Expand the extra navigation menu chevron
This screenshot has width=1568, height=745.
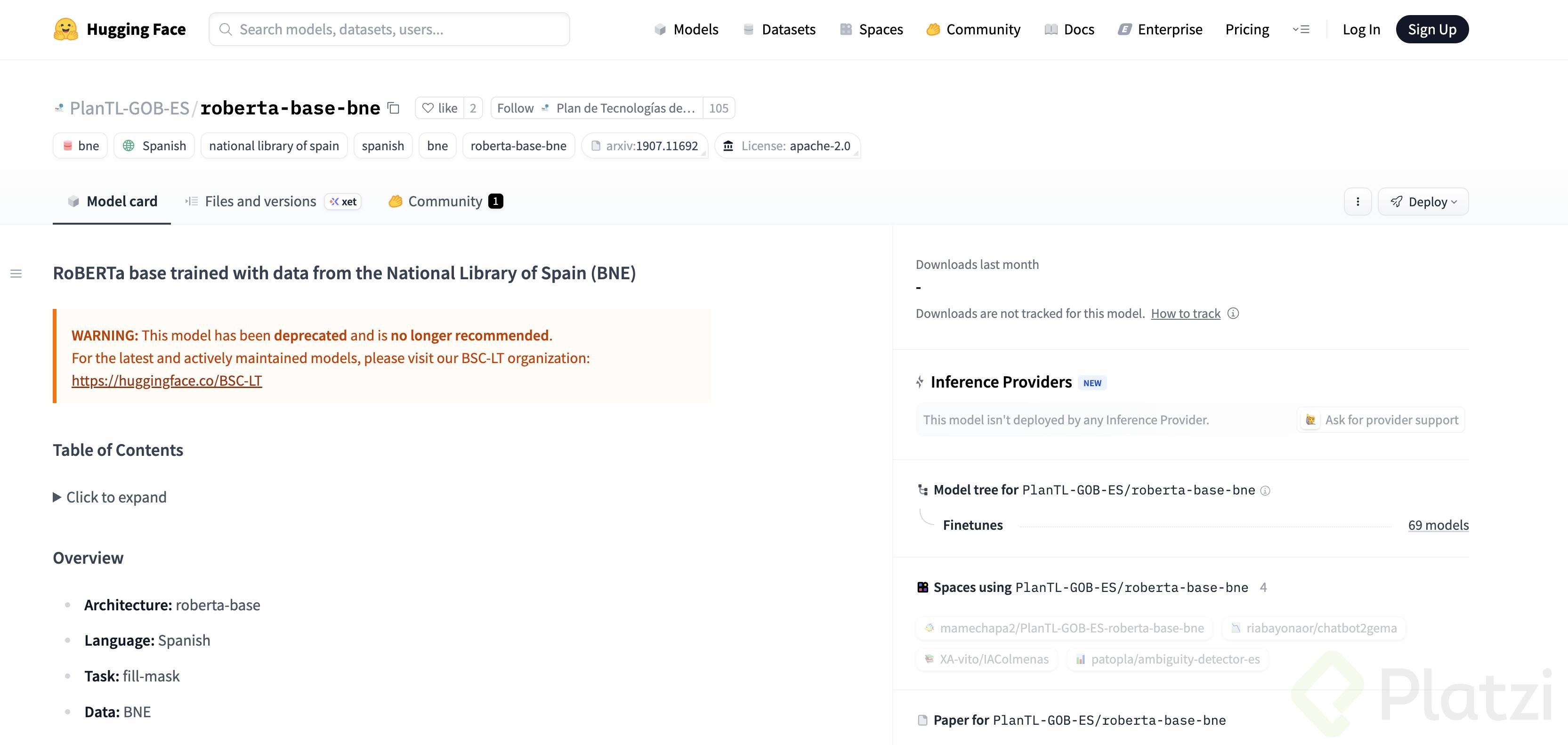pyautogui.click(x=1301, y=29)
